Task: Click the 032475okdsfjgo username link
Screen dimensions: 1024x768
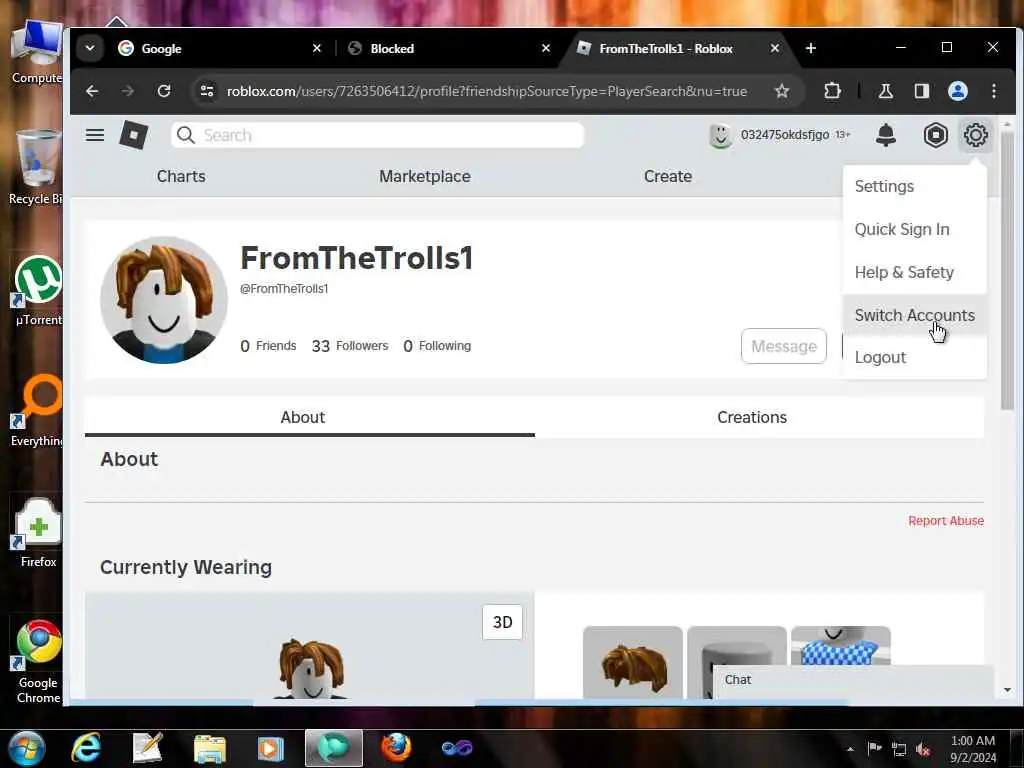Action: (x=784, y=135)
